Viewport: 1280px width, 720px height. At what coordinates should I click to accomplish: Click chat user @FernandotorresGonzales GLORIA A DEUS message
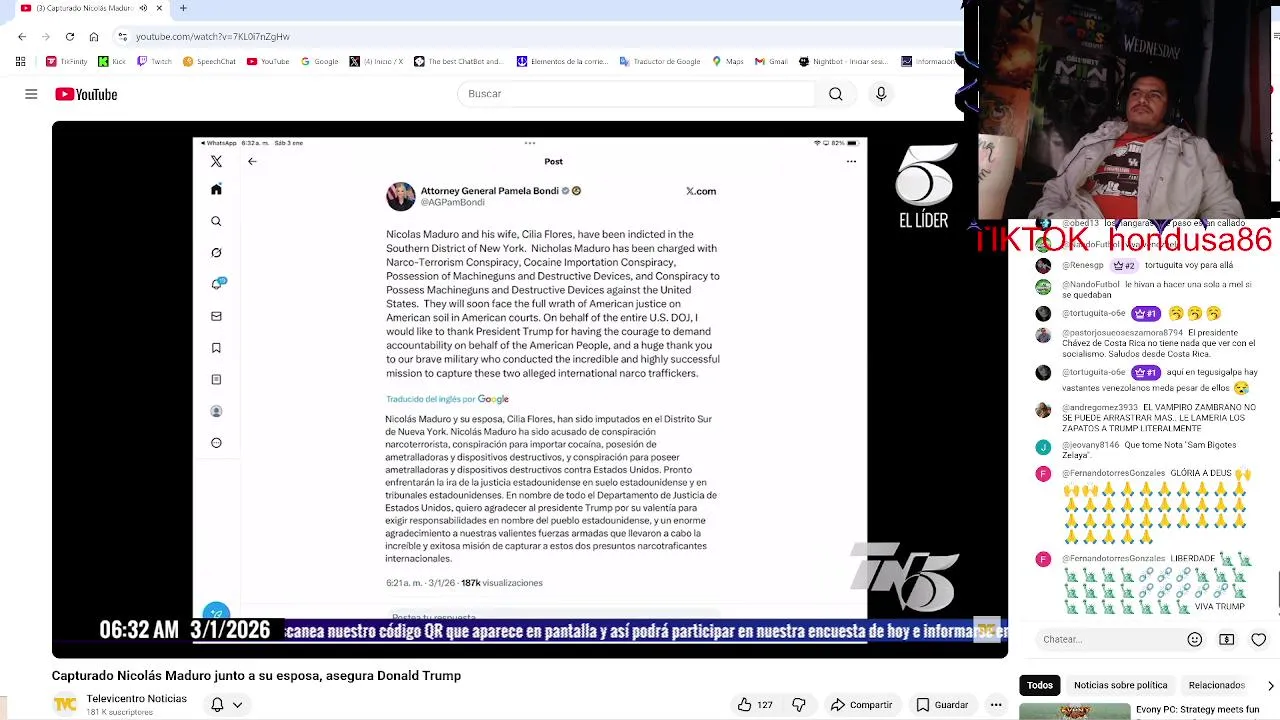pyautogui.click(x=1148, y=505)
